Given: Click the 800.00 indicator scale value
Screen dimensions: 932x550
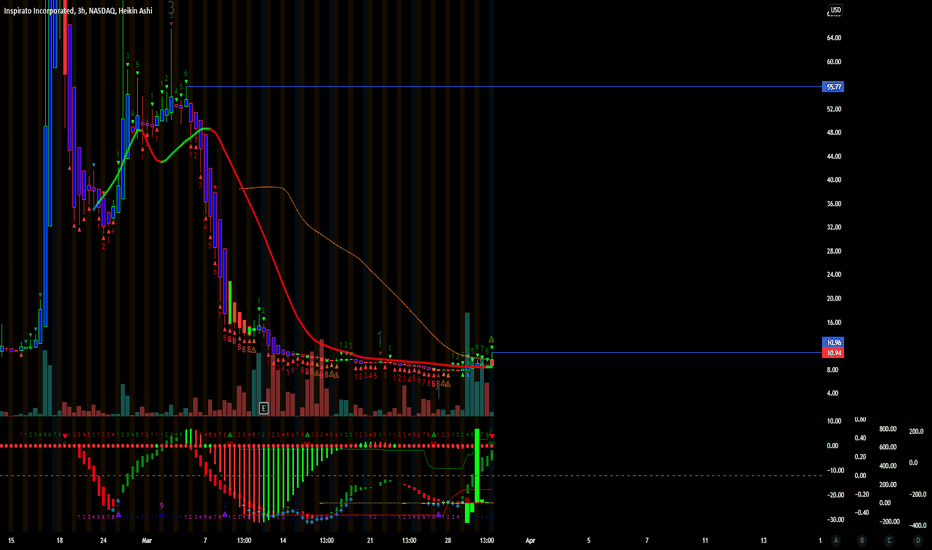Looking at the screenshot, I should [x=887, y=429].
